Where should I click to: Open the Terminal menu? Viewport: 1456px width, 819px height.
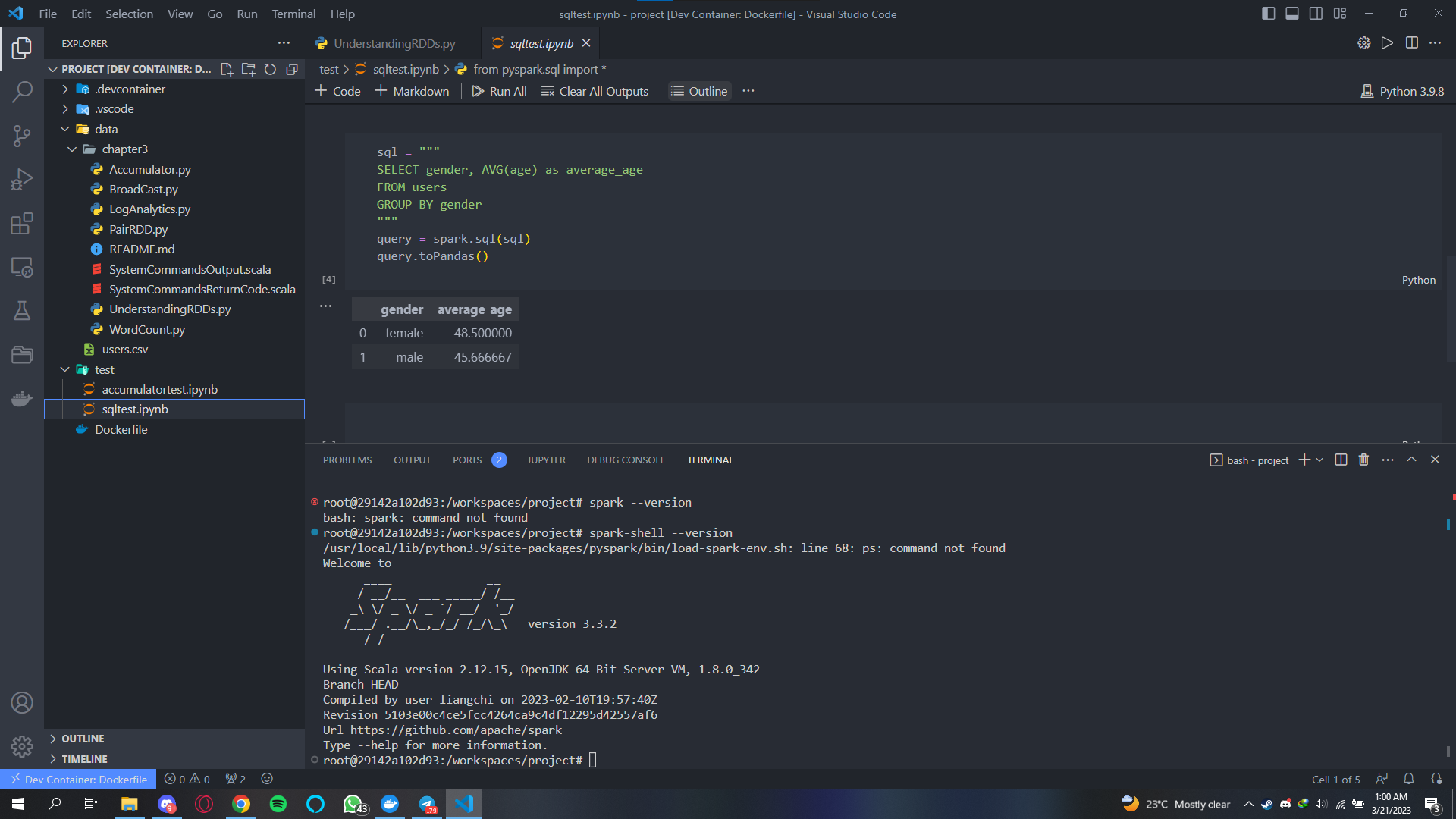point(293,14)
